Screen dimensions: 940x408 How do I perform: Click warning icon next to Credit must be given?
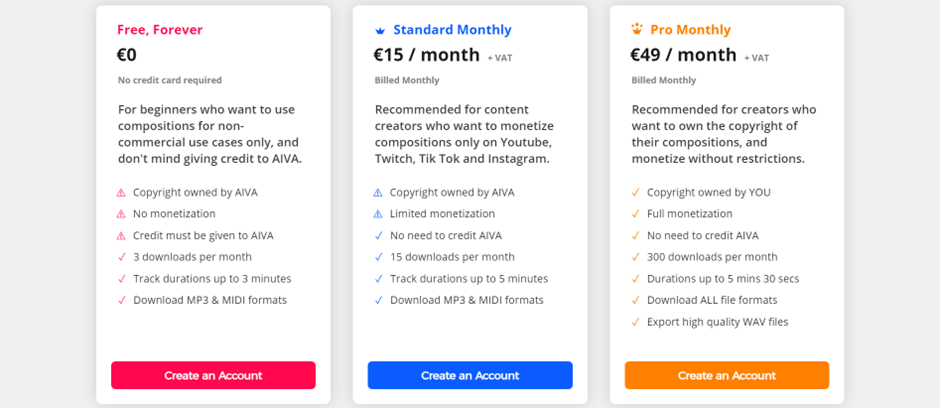pyautogui.click(x=121, y=235)
